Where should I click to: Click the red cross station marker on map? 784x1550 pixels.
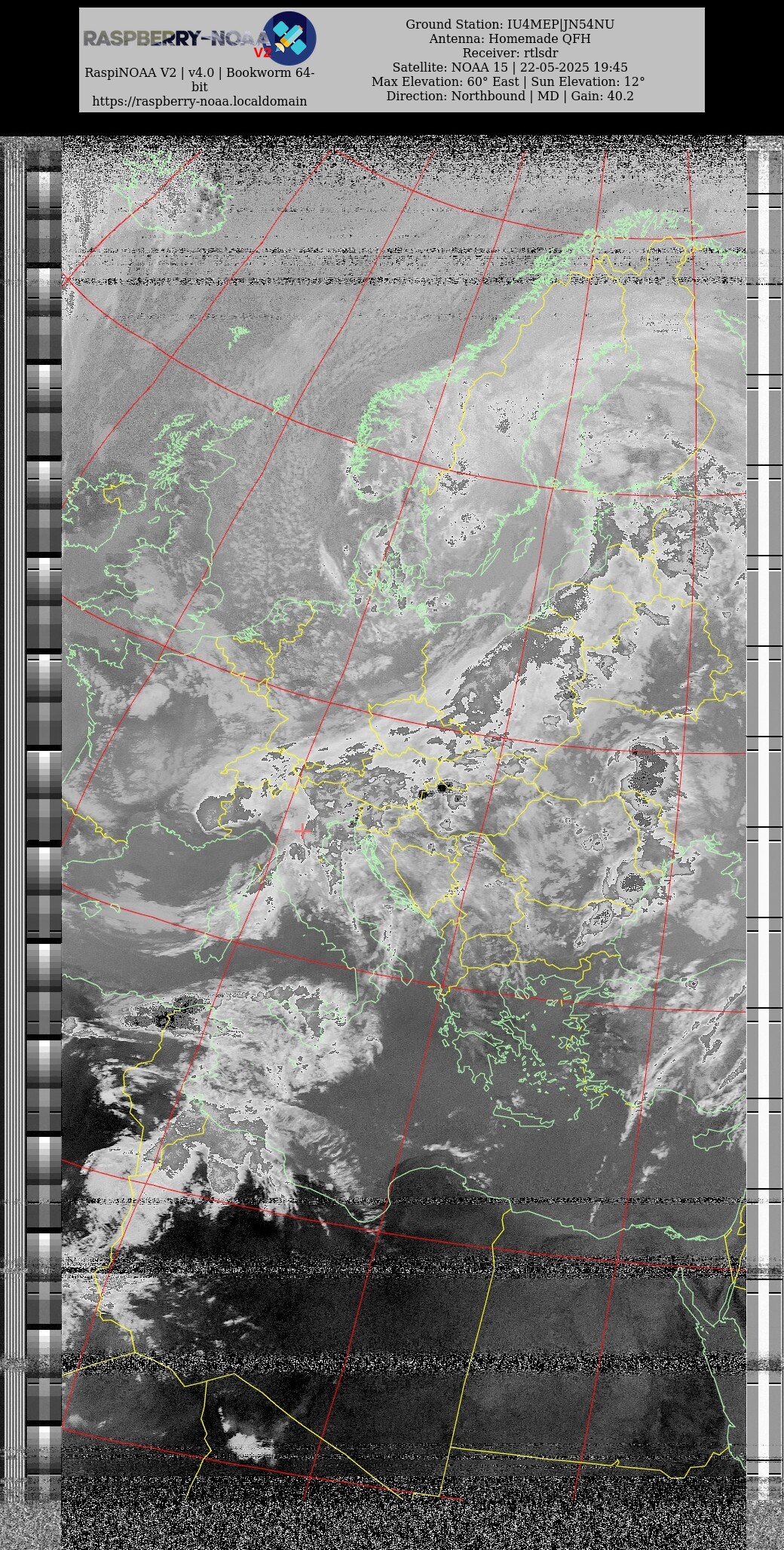point(302,831)
